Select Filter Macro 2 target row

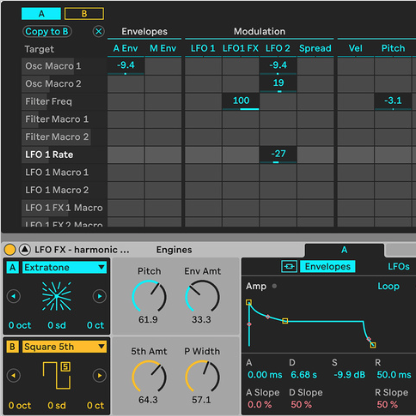64,137
